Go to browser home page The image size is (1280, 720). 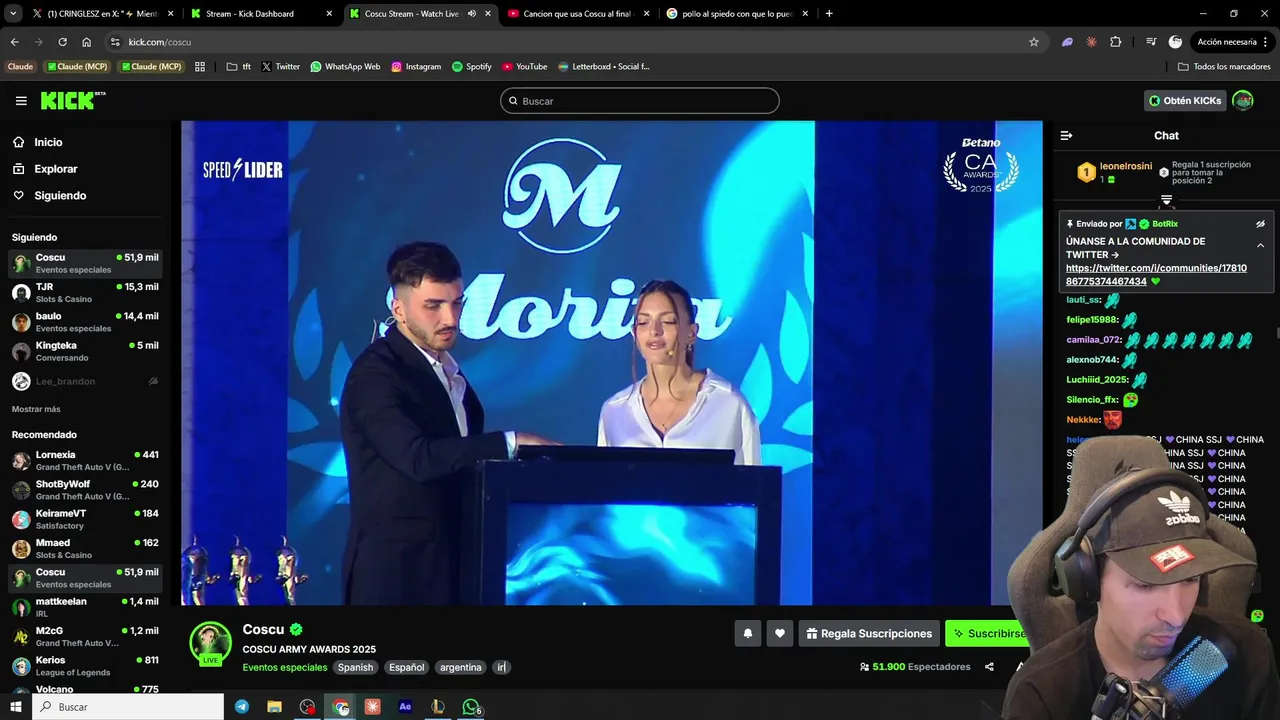[x=86, y=42]
